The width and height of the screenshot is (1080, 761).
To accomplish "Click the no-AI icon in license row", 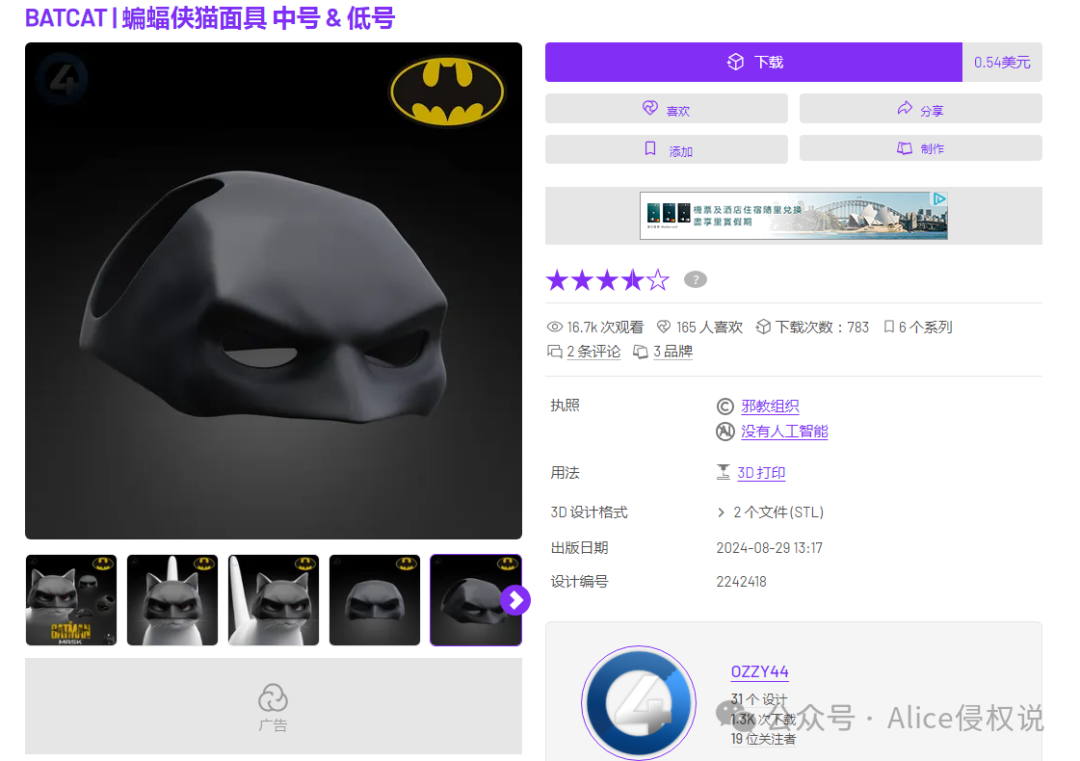I will click(725, 432).
